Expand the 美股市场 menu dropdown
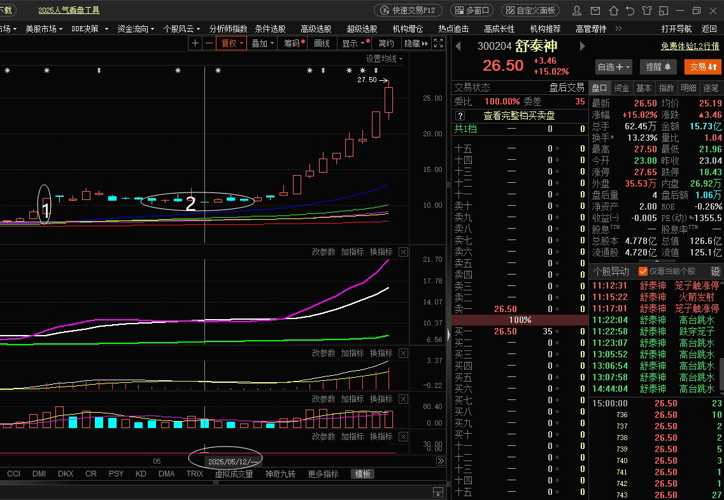 [44, 29]
